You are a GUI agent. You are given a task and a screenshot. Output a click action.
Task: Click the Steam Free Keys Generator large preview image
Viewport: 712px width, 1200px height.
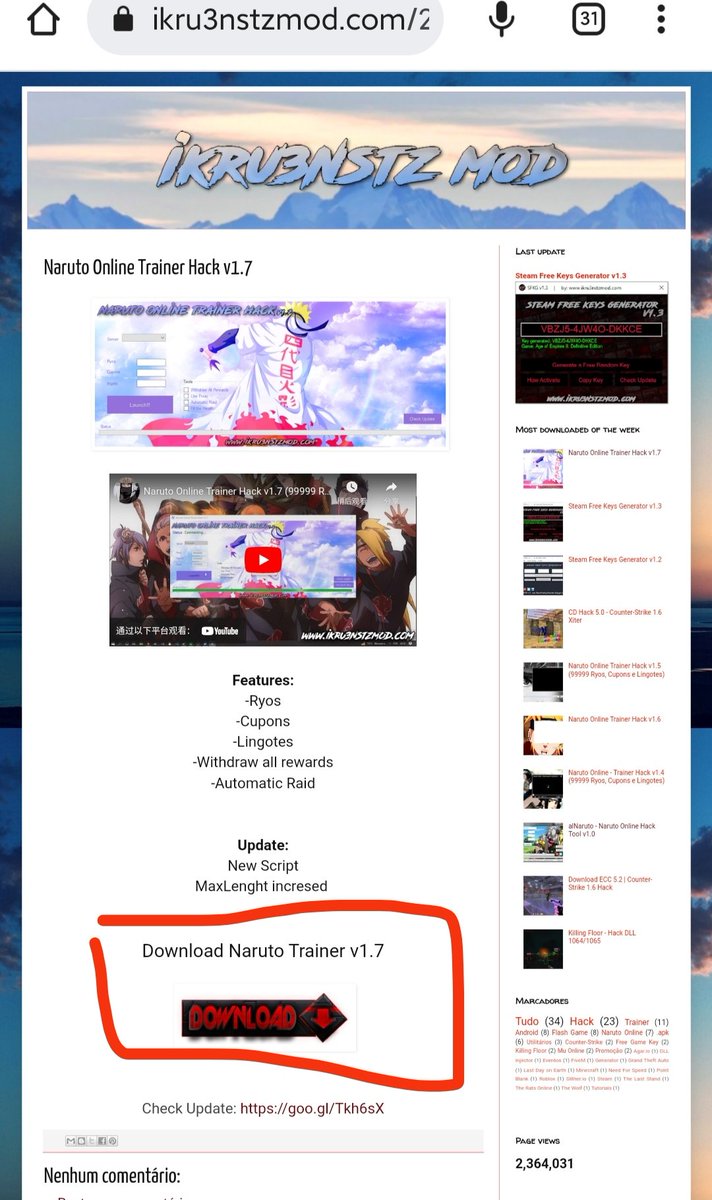591,343
